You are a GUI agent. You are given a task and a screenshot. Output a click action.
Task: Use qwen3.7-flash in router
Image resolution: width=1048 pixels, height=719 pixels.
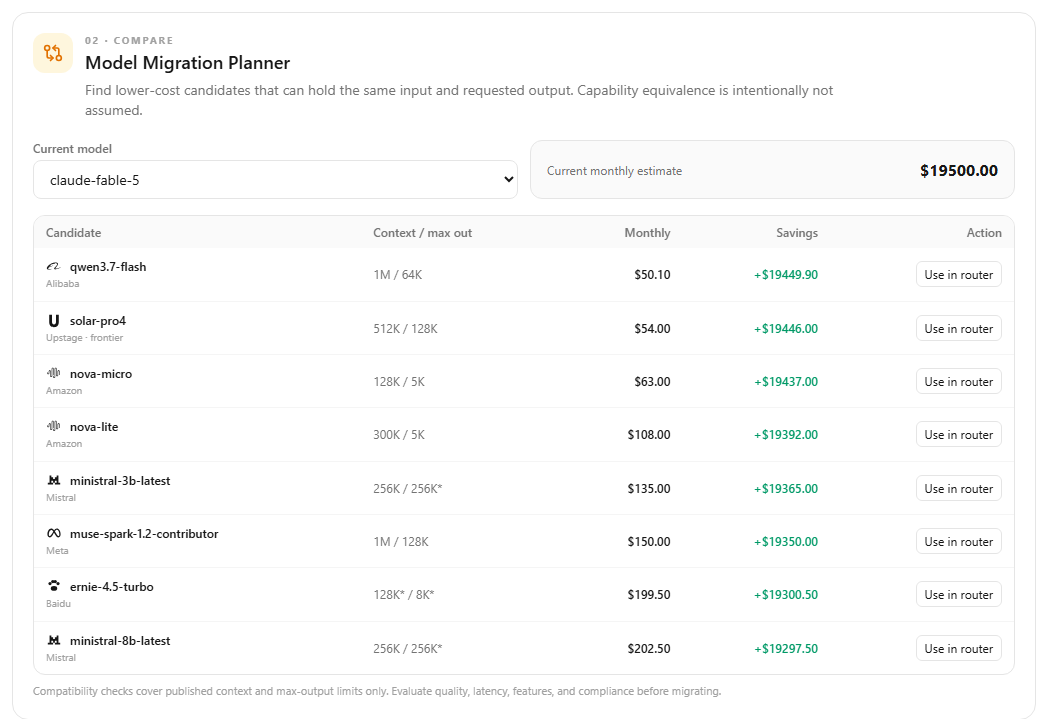tap(958, 275)
